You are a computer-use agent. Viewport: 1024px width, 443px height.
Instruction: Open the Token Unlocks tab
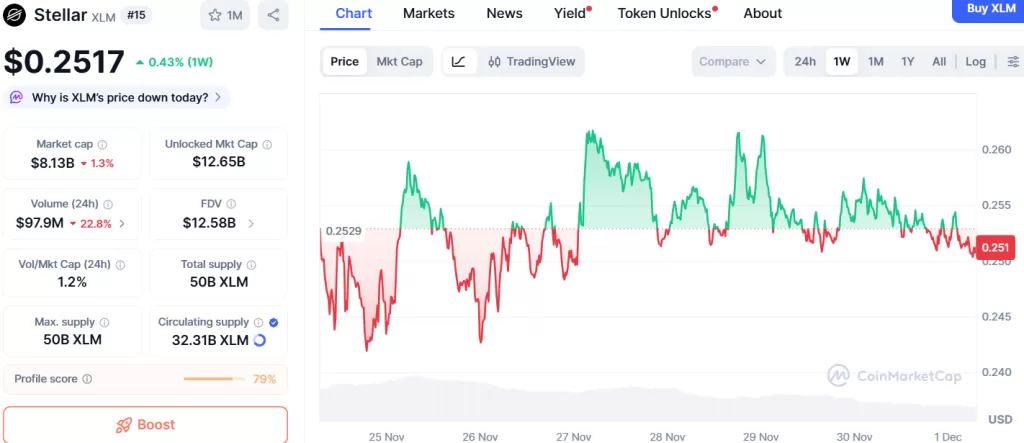pyautogui.click(x=664, y=13)
